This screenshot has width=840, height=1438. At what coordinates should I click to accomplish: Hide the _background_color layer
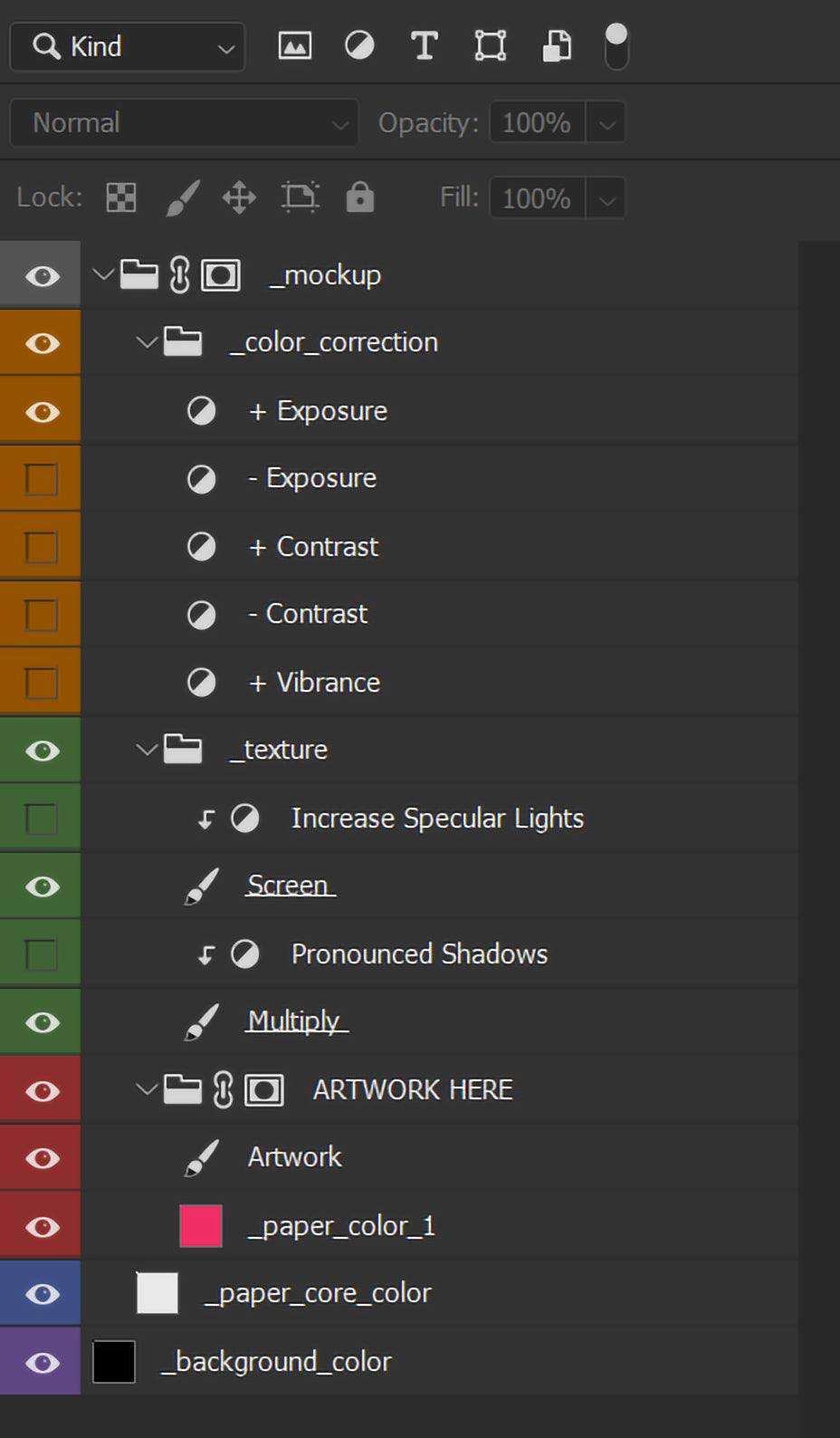click(x=42, y=1362)
